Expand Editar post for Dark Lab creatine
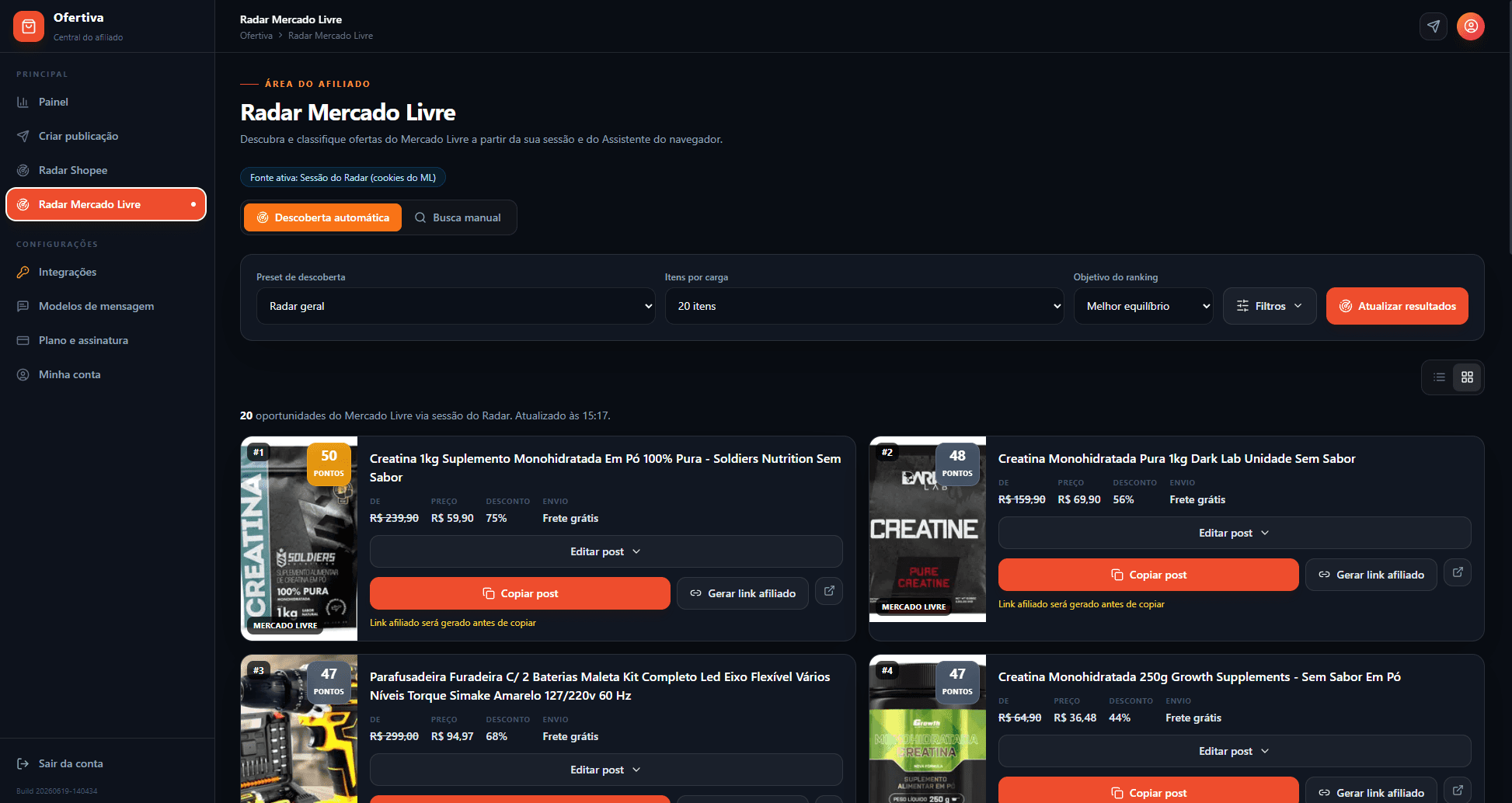The image size is (1512, 803). coord(1235,533)
